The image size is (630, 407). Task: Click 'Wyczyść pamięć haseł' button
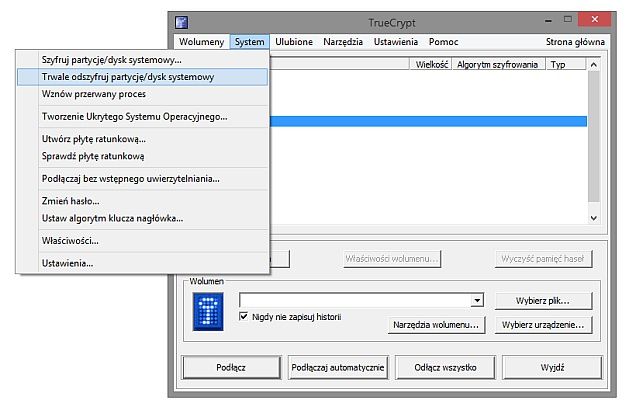[x=543, y=259]
